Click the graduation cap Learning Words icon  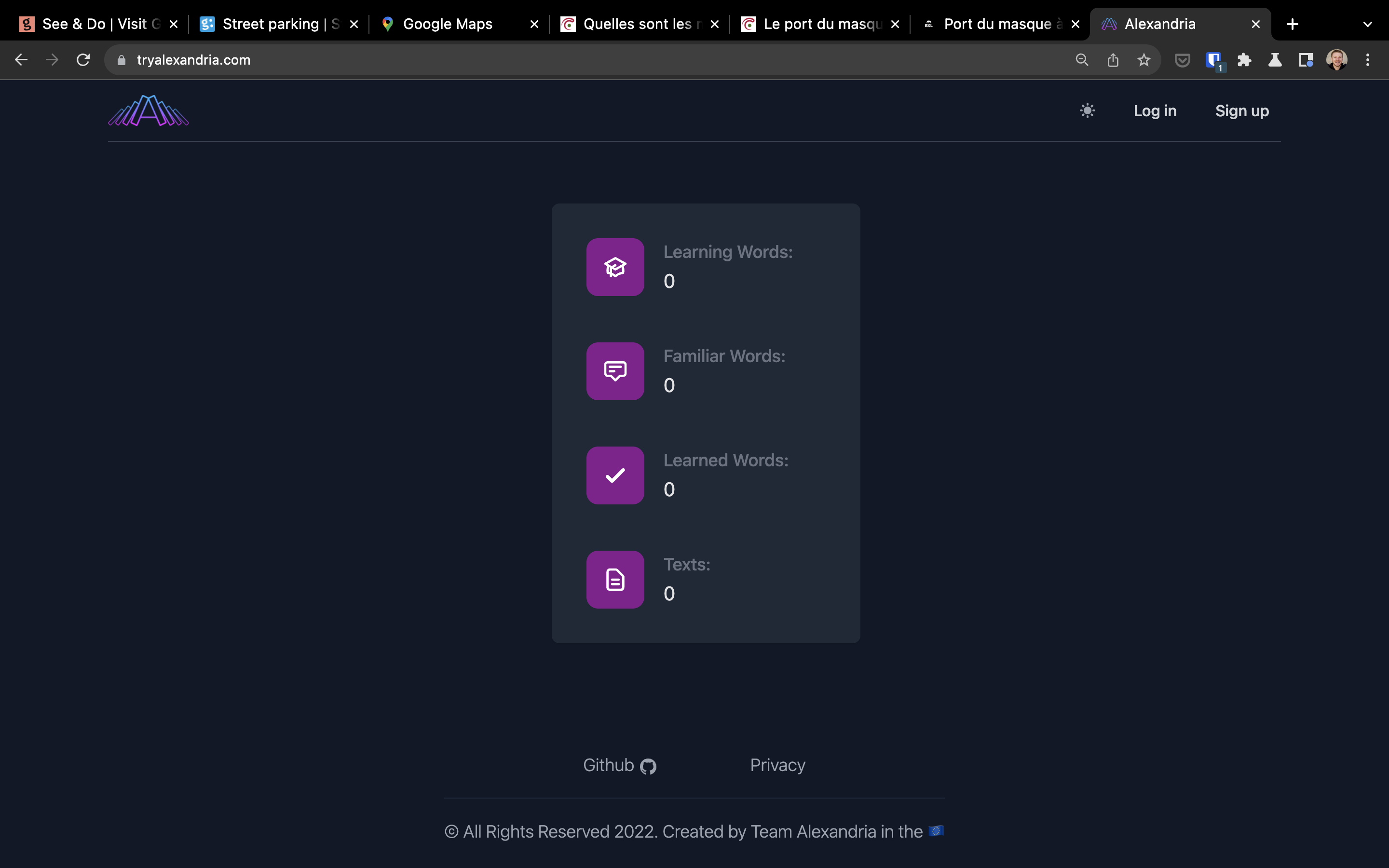(x=615, y=266)
